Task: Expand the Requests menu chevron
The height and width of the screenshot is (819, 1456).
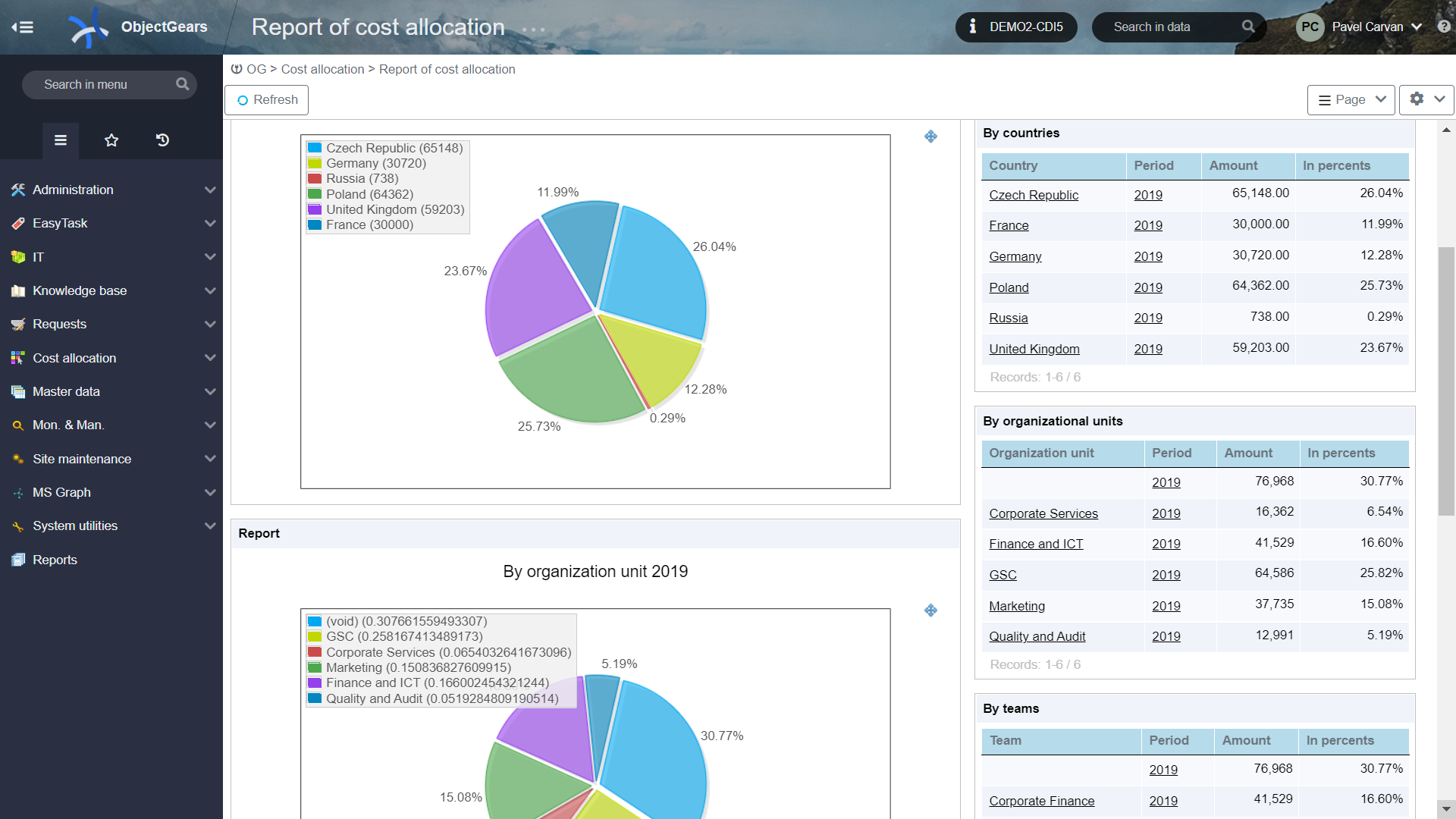Action: pos(210,324)
